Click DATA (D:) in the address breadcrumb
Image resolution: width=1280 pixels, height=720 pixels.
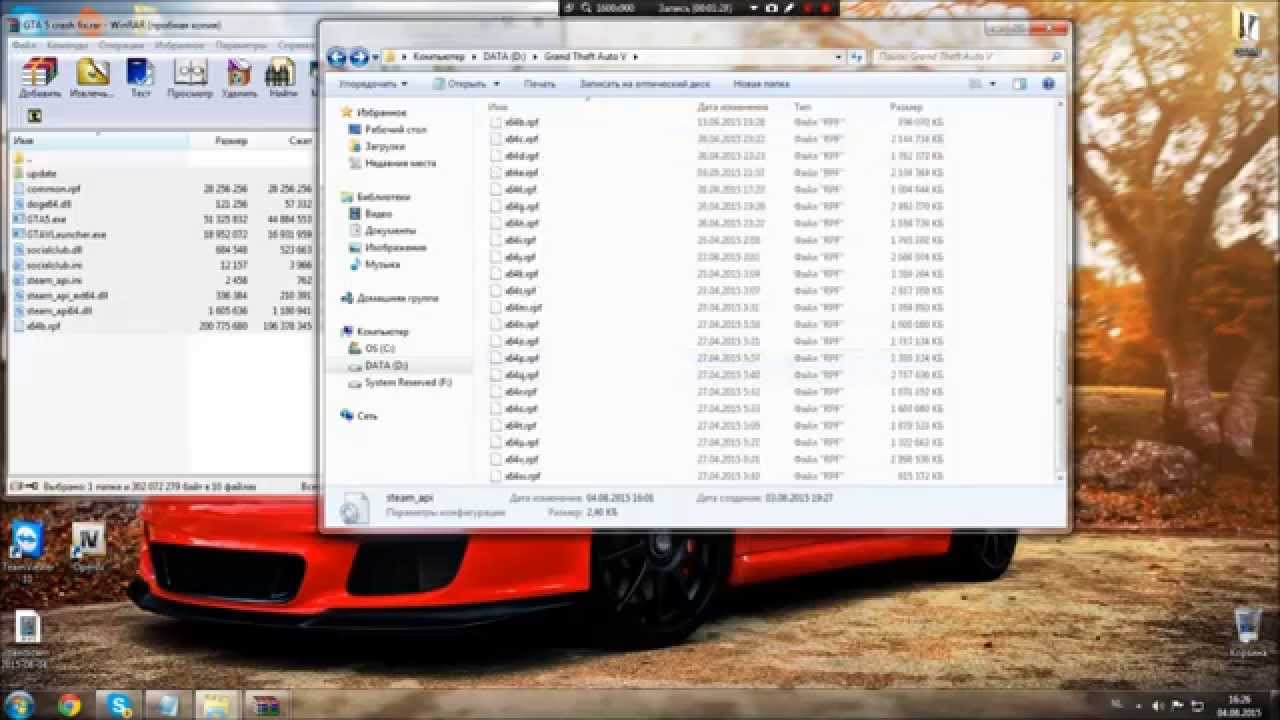tap(504, 57)
